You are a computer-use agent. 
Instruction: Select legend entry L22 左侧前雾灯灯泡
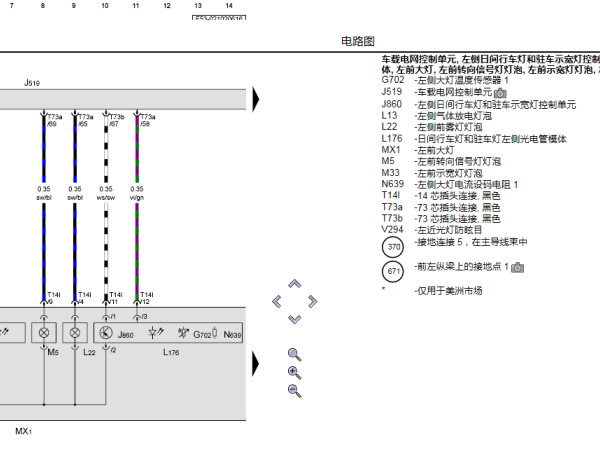[432, 127]
